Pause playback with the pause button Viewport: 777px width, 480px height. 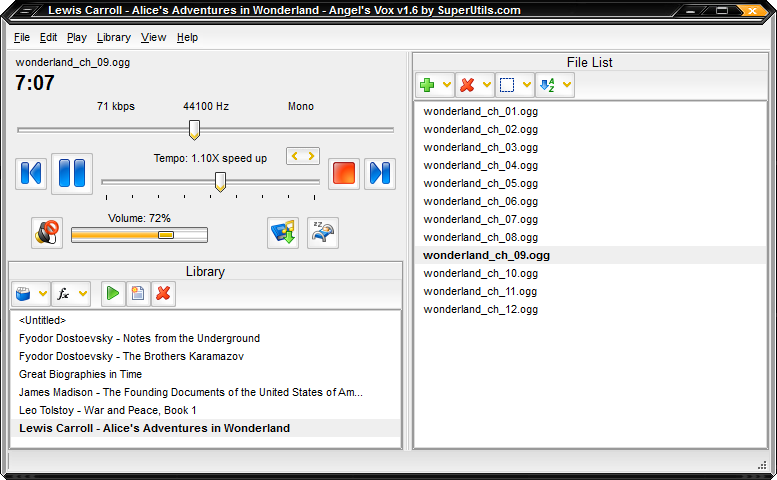[71, 173]
